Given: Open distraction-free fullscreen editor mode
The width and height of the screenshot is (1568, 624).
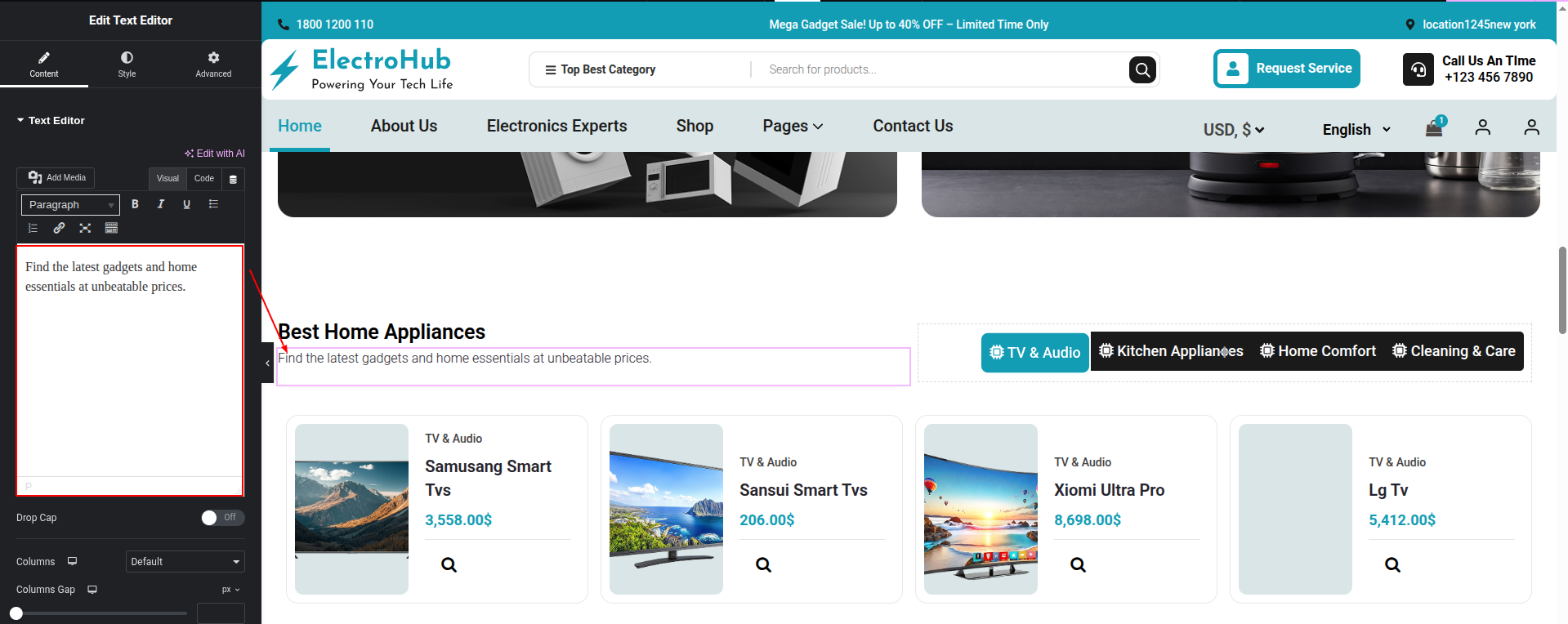Looking at the screenshot, I should tap(85, 228).
